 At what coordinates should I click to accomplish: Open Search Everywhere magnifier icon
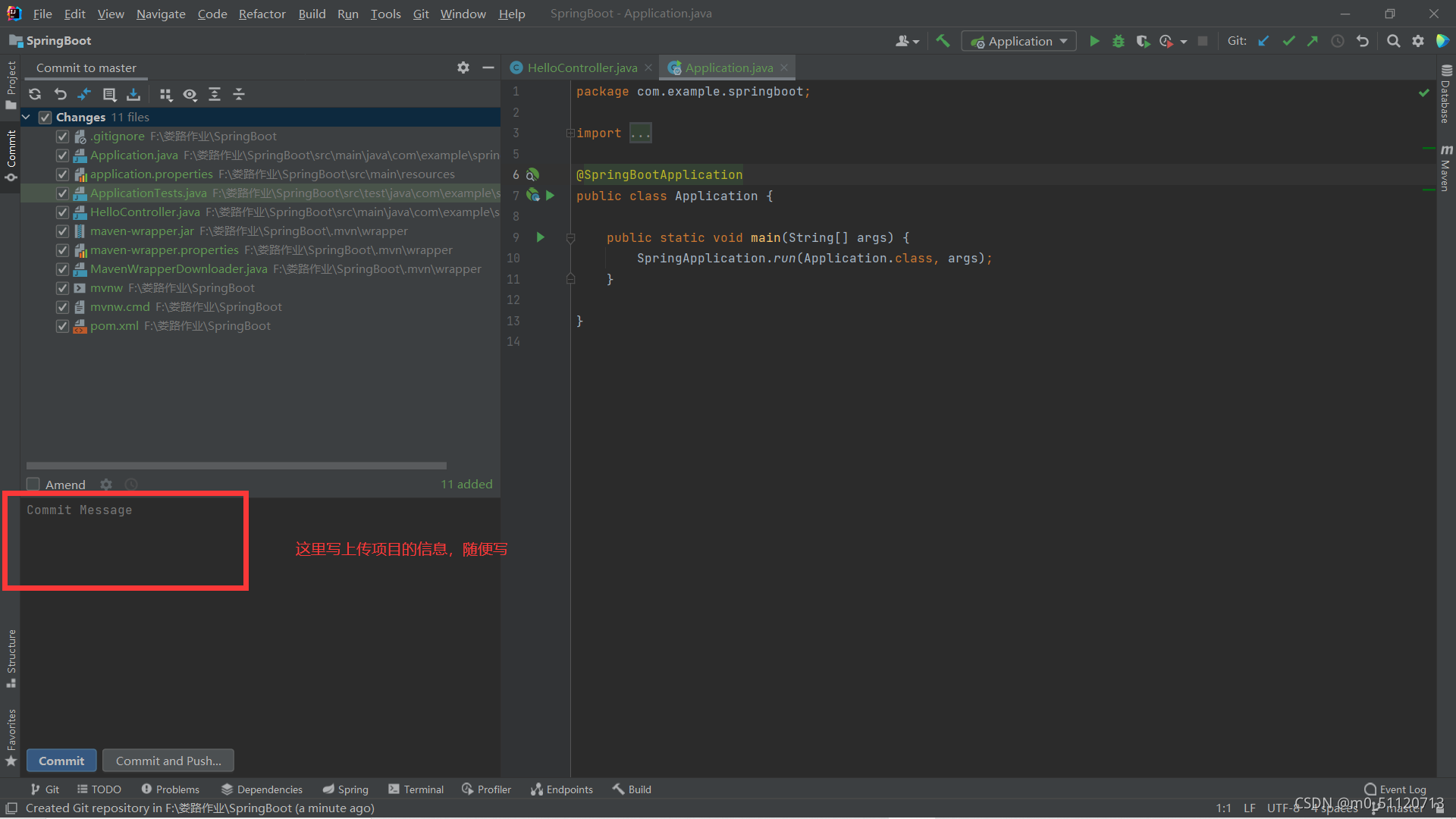pyautogui.click(x=1393, y=41)
